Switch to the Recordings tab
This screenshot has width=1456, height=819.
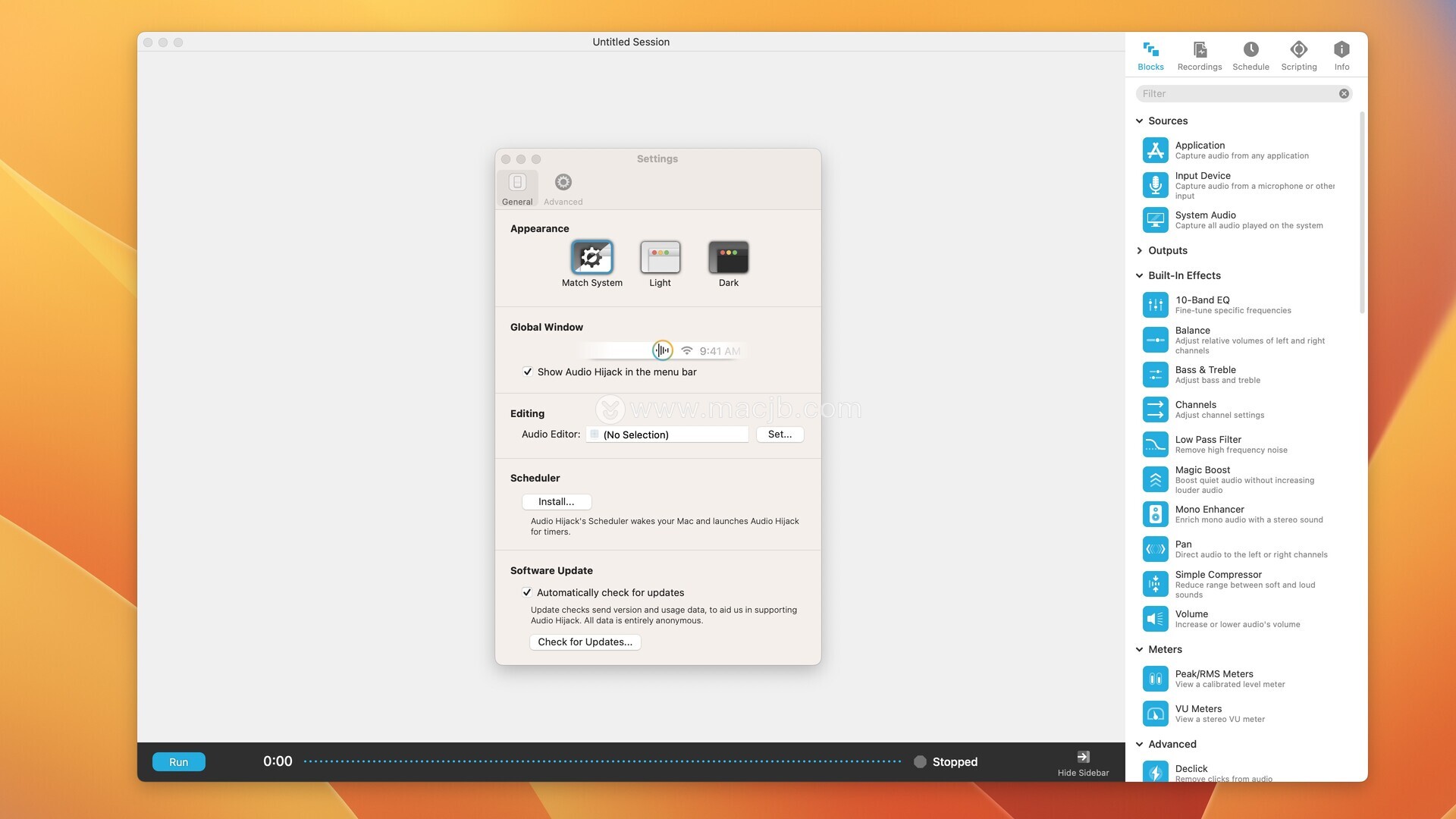[x=1200, y=57]
